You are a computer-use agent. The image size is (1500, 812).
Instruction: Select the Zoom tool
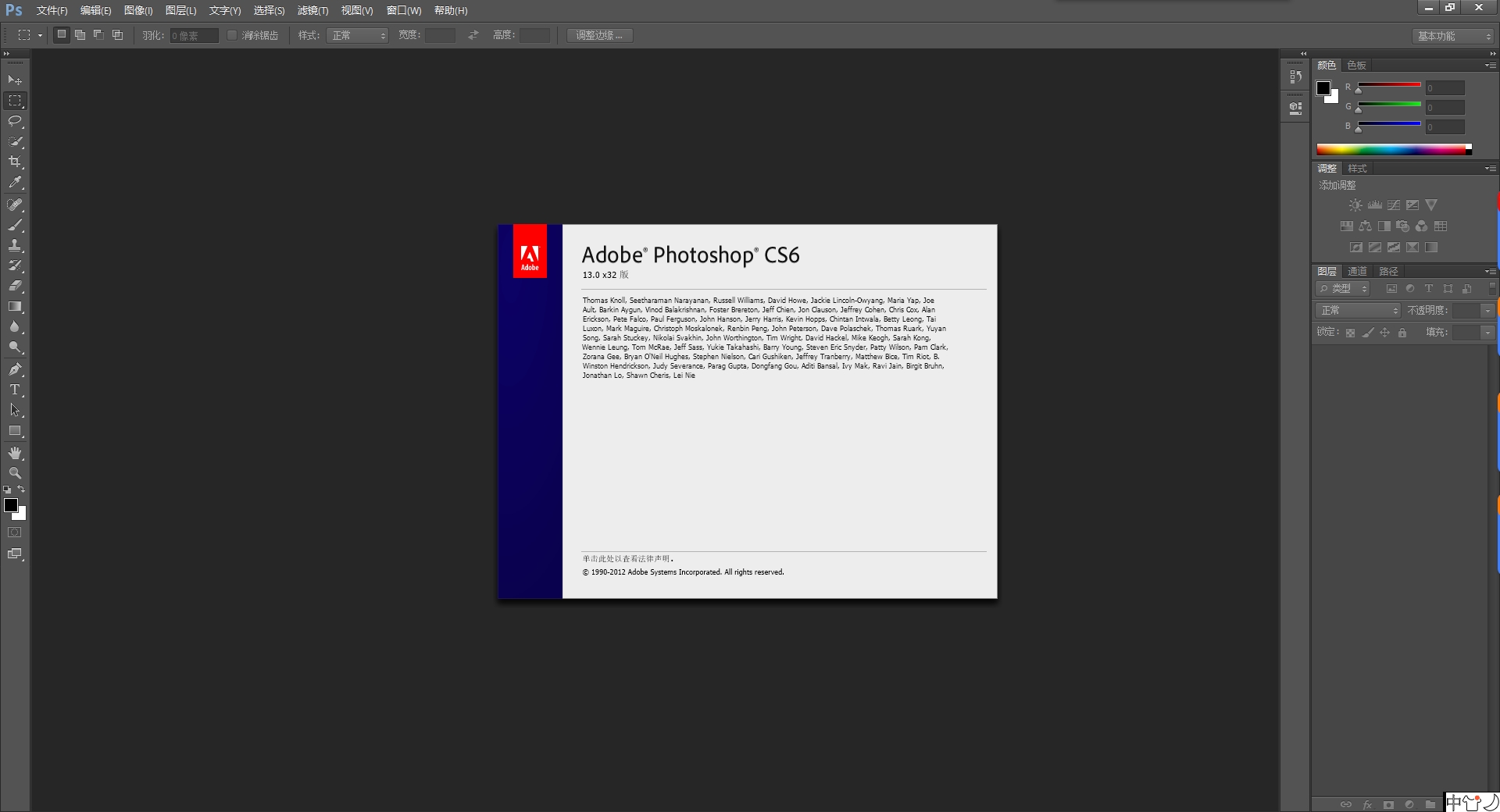pyautogui.click(x=14, y=472)
